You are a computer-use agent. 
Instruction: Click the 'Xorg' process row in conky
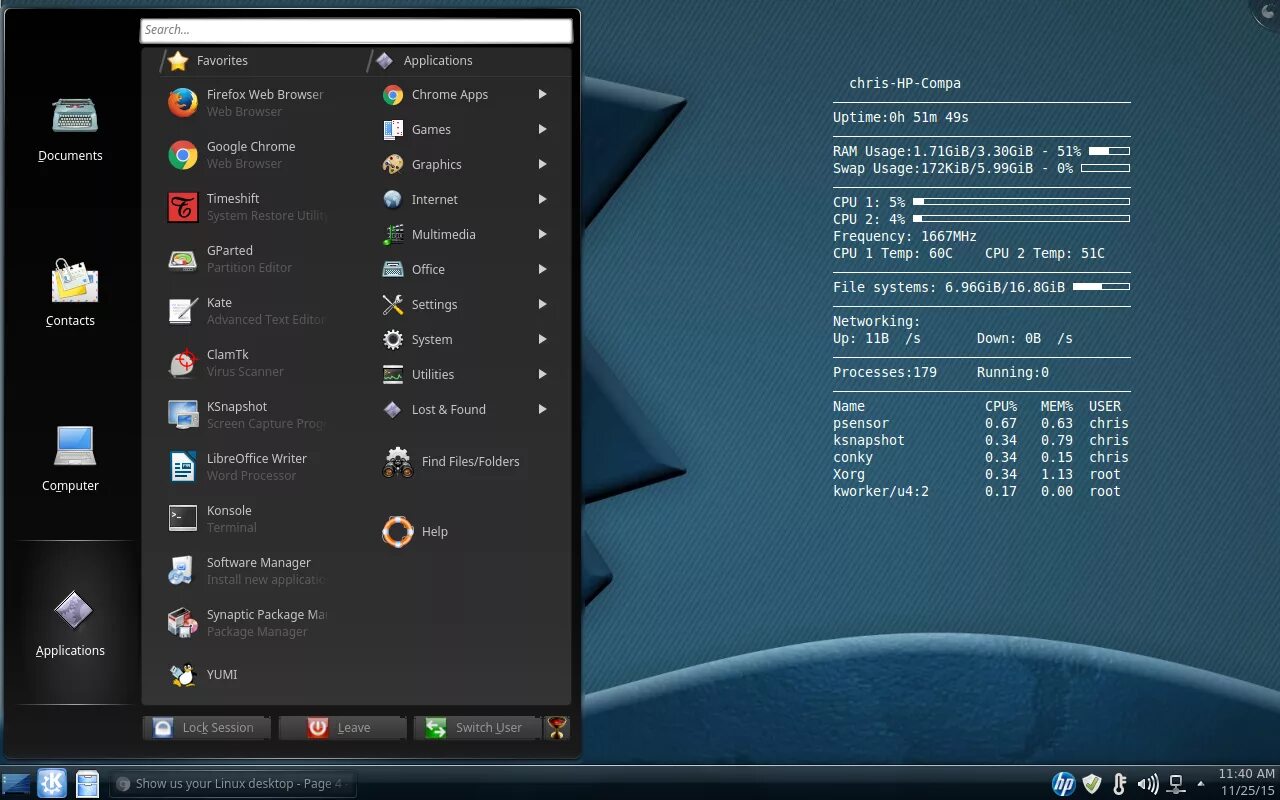click(977, 474)
